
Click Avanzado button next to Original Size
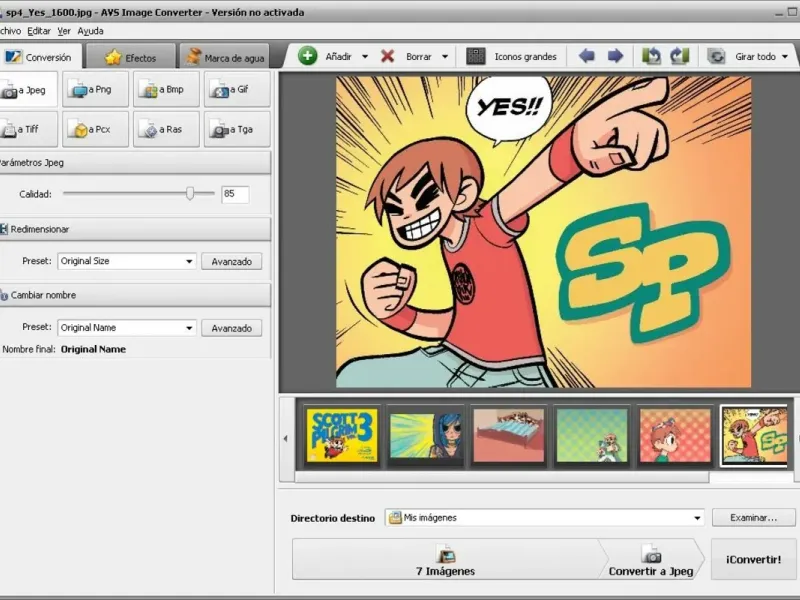(x=232, y=261)
